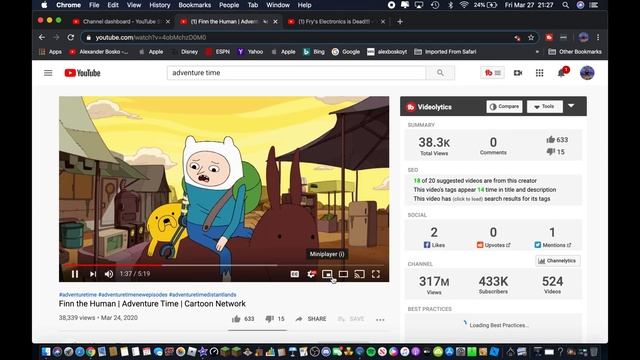The width and height of the screenshot is (640, 360).
Task: Open macOS Spotlight search
Action: 565,5
